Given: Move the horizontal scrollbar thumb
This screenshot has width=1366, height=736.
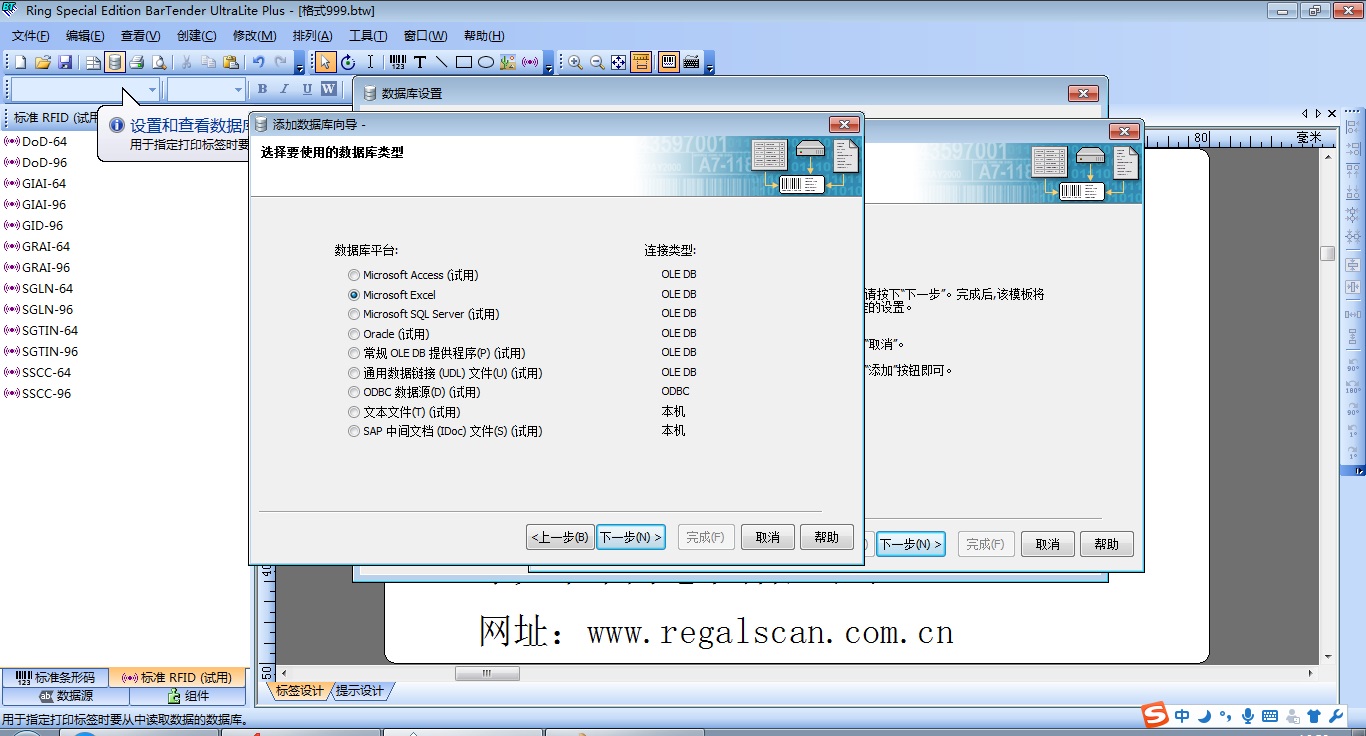Looking at the screenshot, I should 487,674.
